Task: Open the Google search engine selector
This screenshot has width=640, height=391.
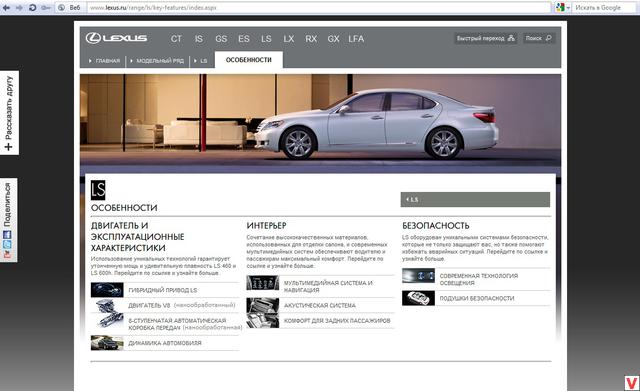Action: [562, 7]
